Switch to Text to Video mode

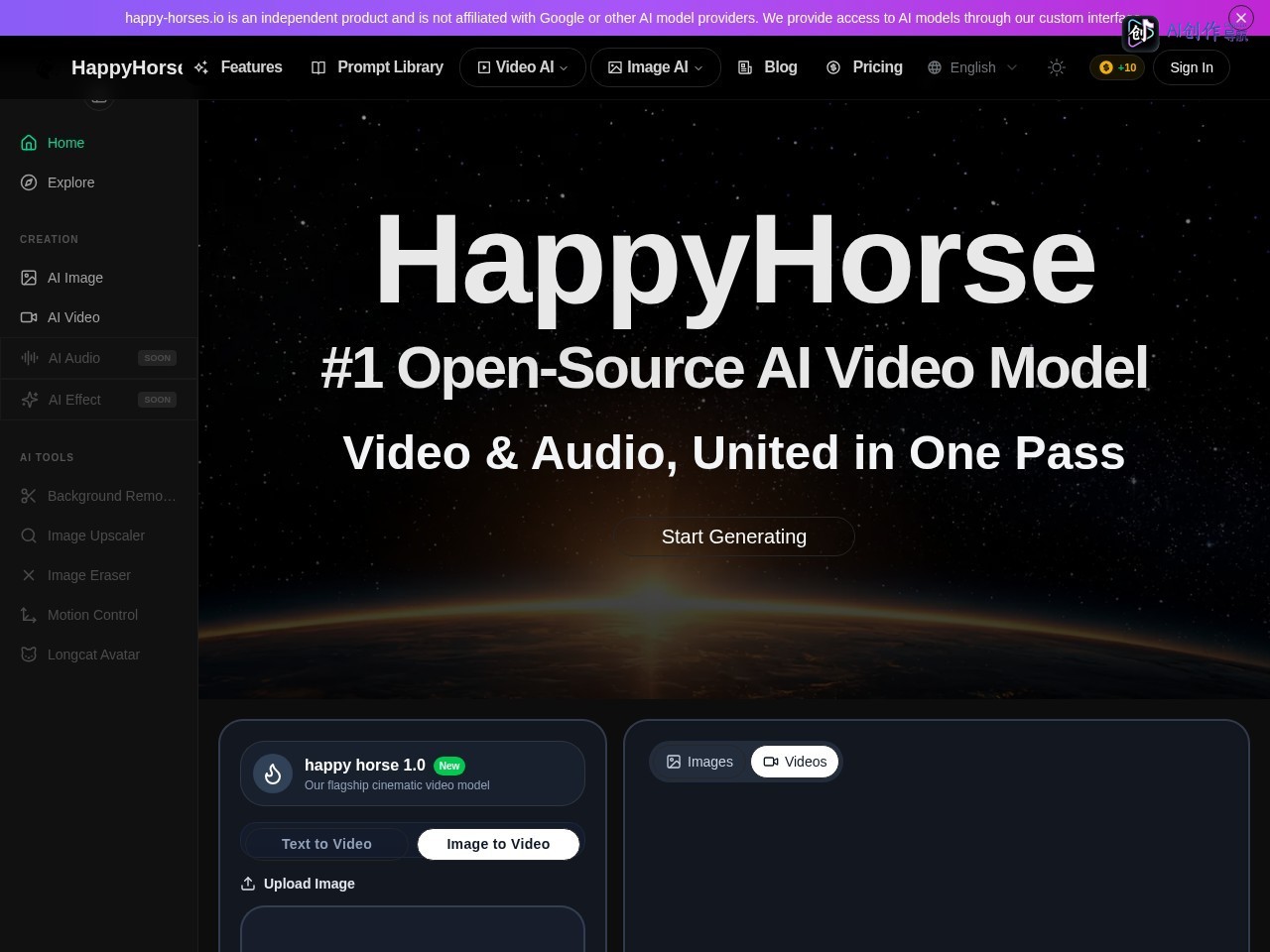pyautogui.click(x=326, y=844)
